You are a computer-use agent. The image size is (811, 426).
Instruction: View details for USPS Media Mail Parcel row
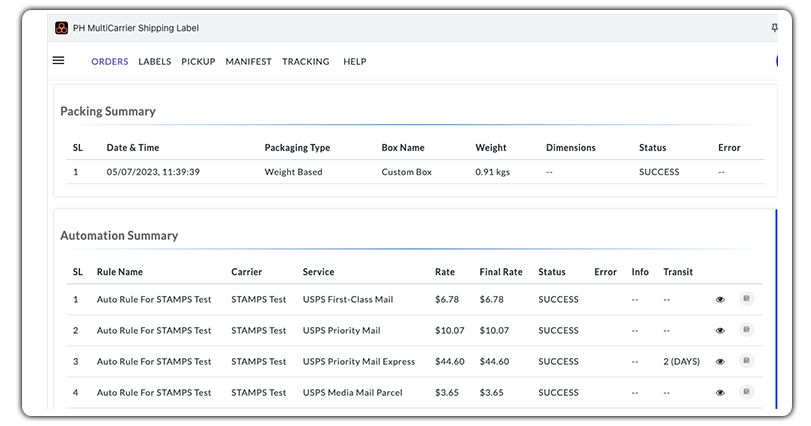click(720, 393)
